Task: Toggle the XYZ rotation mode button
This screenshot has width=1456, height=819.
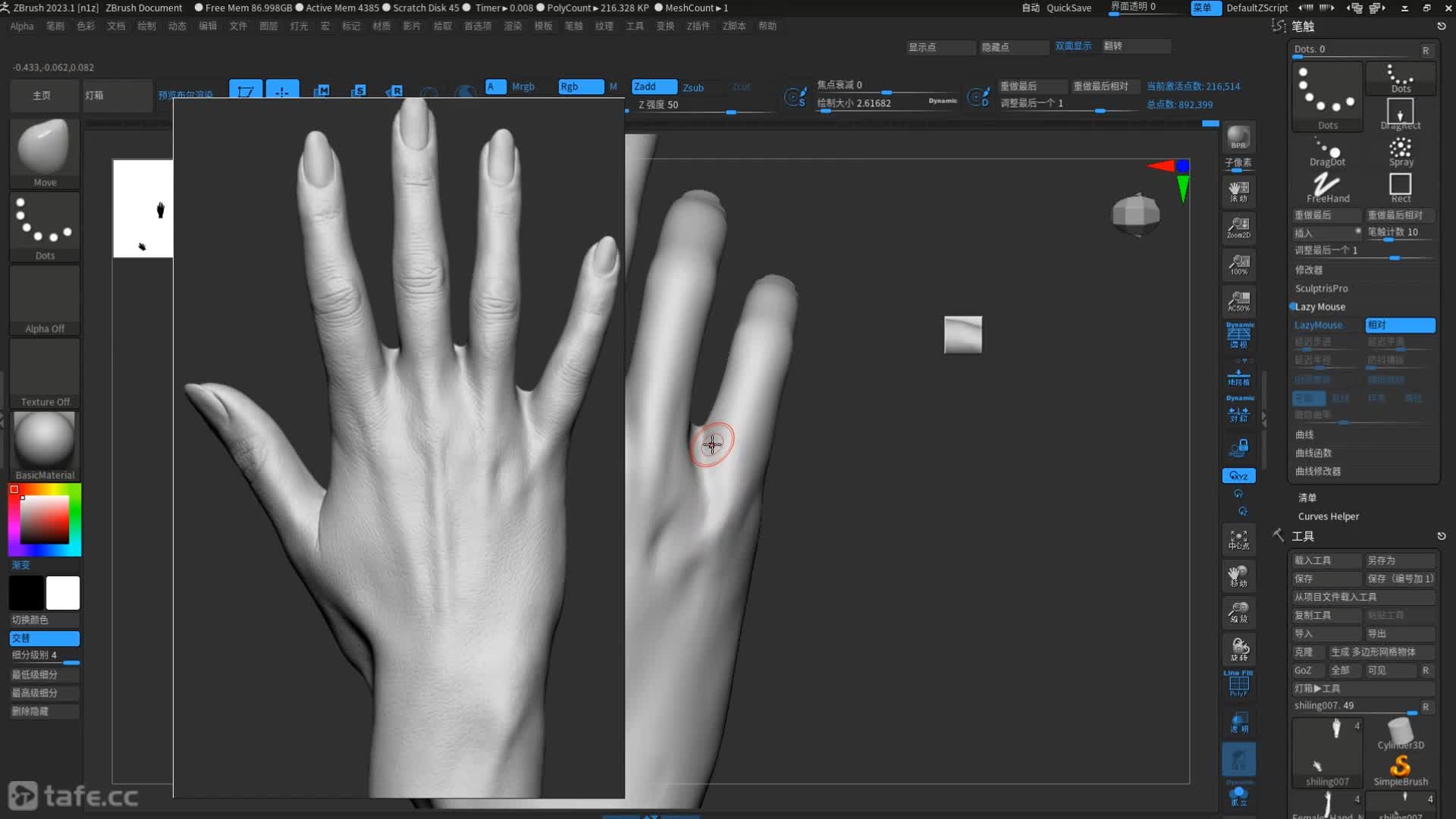Action: (x=1238, y=475)
